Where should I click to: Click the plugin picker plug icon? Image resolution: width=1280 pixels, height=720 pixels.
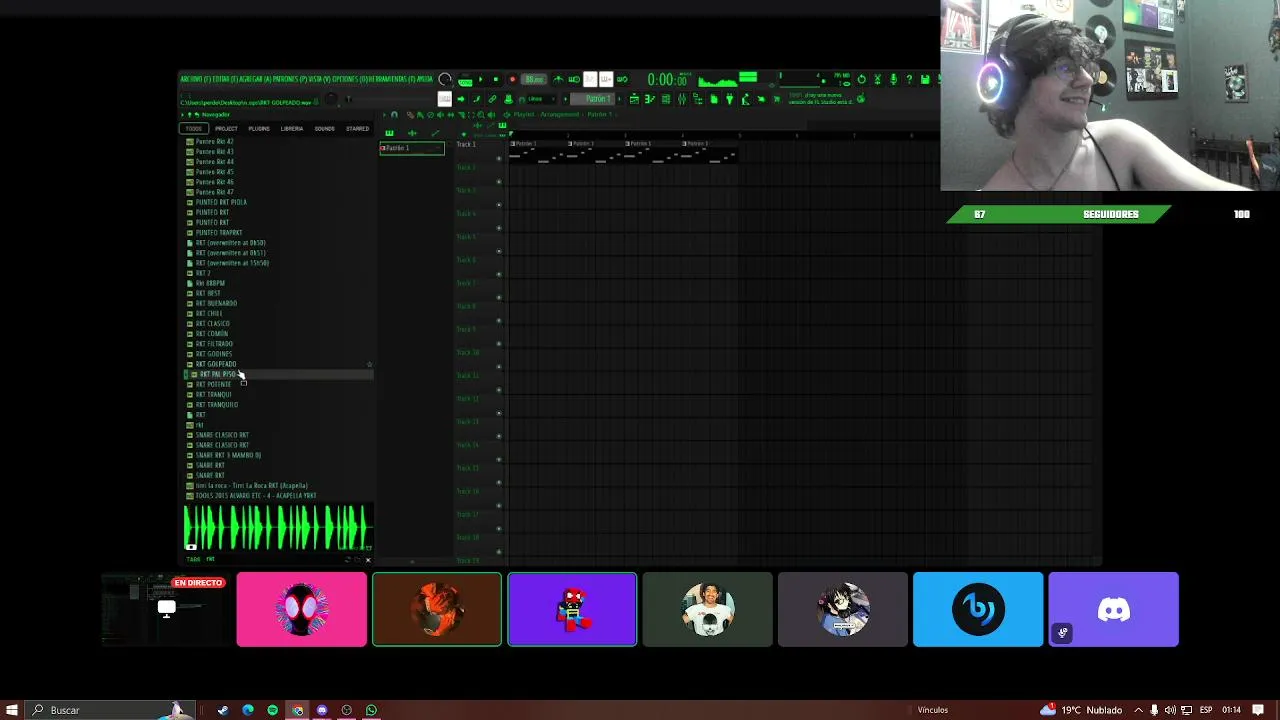pos(730,99)
